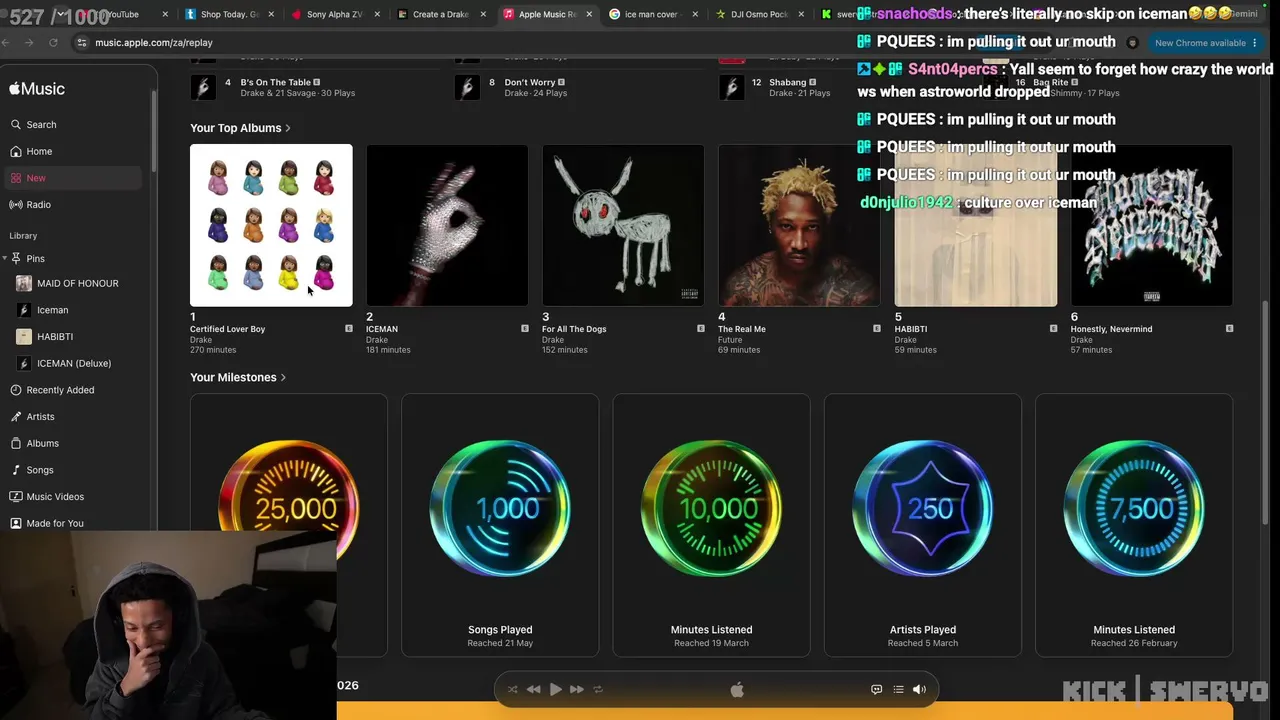Select the New section in sidebar
The width and height of the screenshot is (1280, 720).
click(x=75, y=178)
